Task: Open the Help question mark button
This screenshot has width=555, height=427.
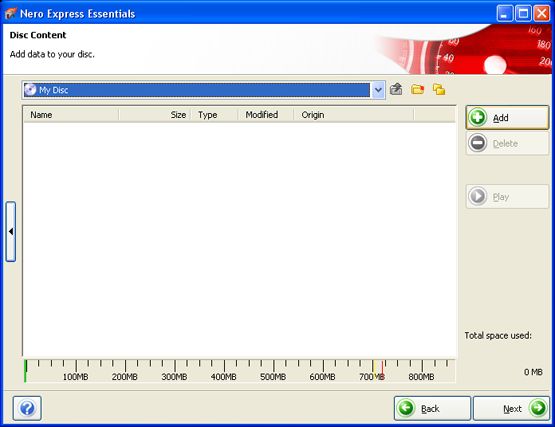Action: pyautogui.click(x=27, y=408)
